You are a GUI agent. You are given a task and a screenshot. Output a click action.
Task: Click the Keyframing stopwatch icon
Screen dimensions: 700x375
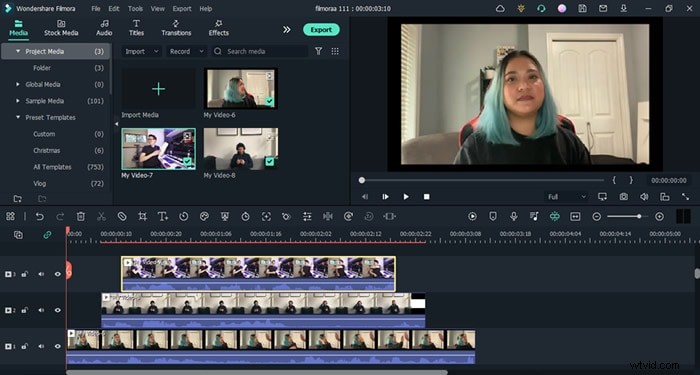246,217
